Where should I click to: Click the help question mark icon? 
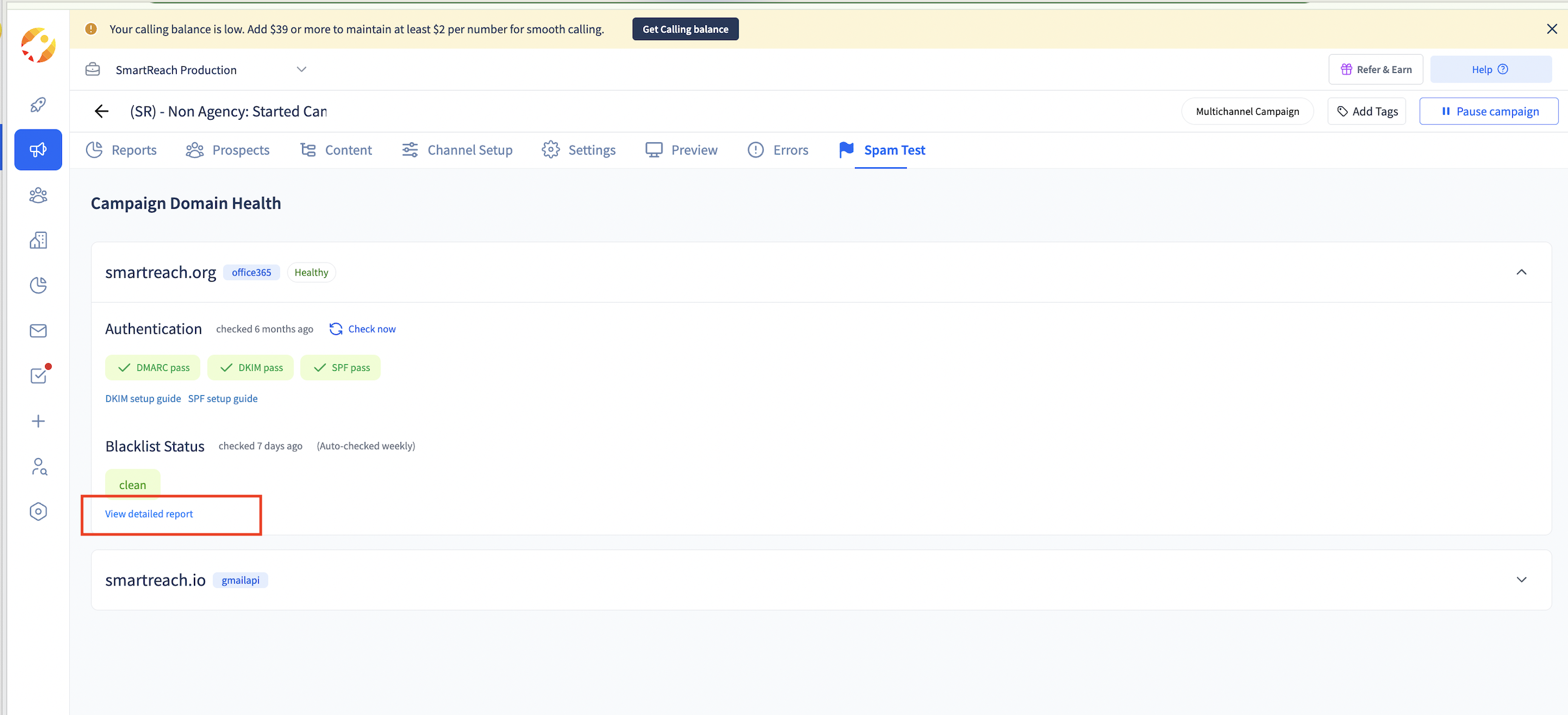[x=1502, y=69]
